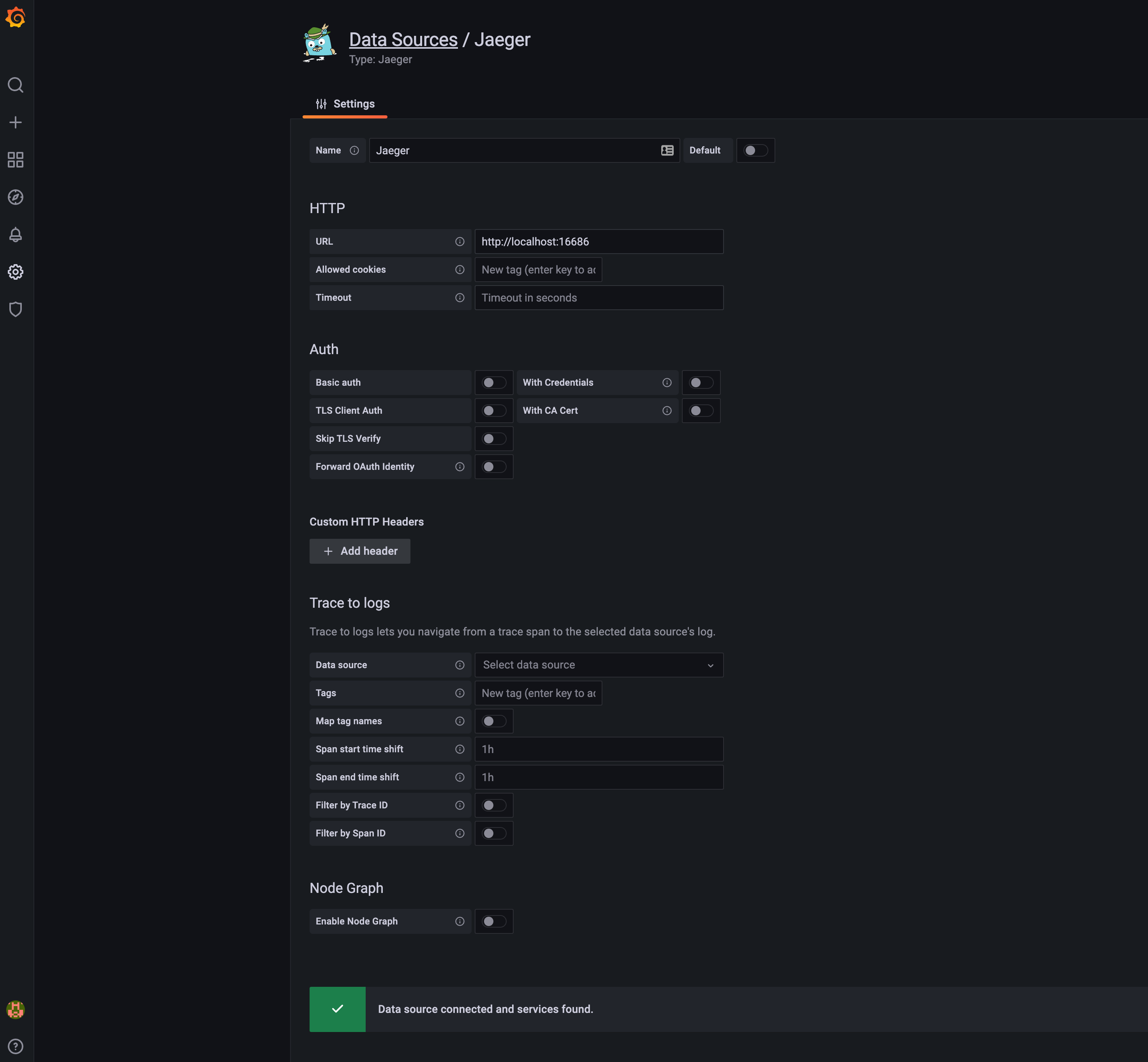Toggle Filter by Trace ID switch
This screenshot has height=1062, width=1148.
coord(493,804)
